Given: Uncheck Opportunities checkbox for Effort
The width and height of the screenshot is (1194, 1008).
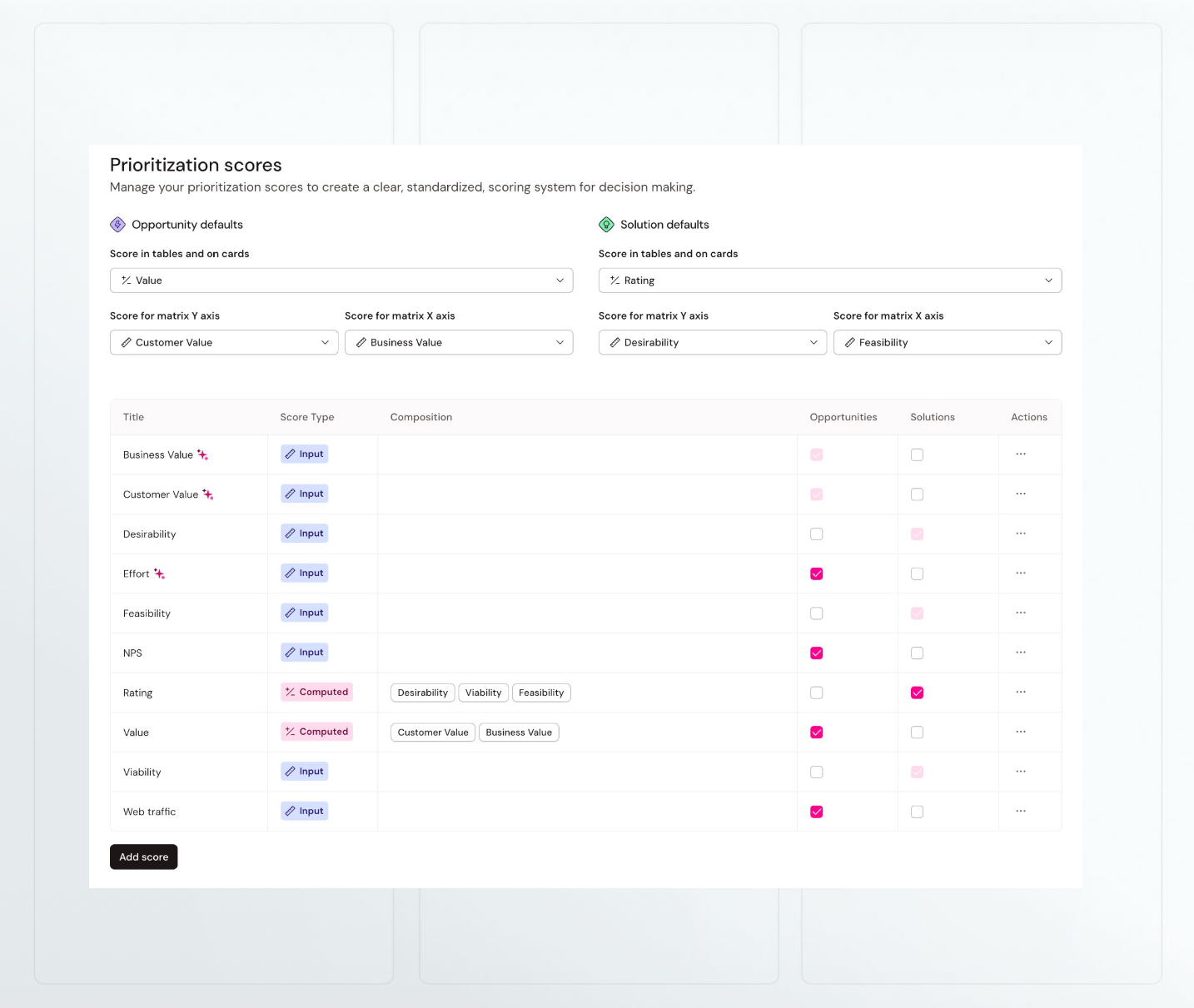Looking at the screenshot, I should pos(817,574).
